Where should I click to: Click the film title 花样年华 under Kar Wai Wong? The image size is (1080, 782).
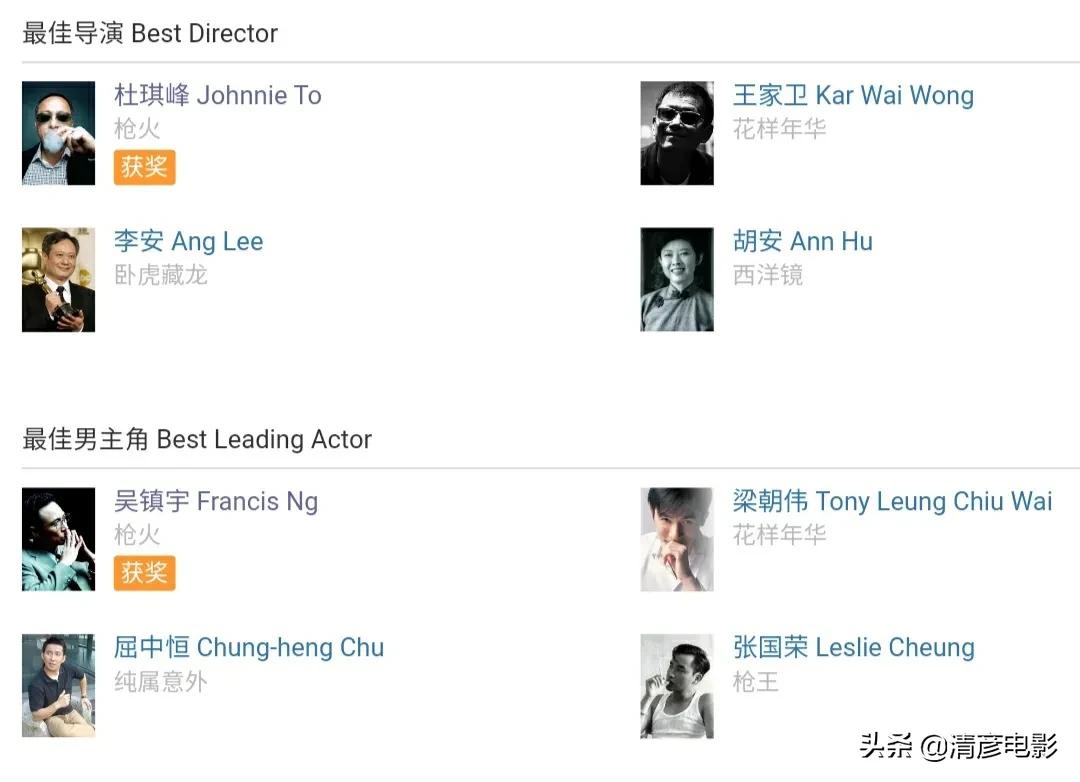[x=780, y=129]
